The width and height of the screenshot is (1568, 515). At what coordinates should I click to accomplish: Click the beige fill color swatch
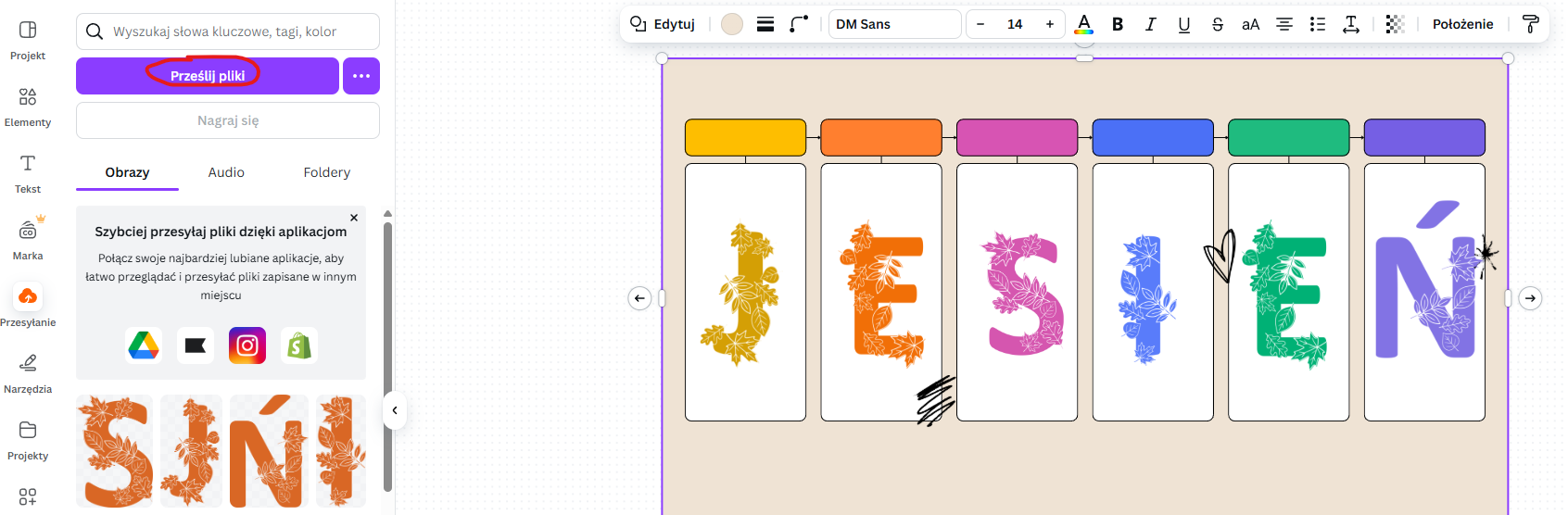click(732, 24)
